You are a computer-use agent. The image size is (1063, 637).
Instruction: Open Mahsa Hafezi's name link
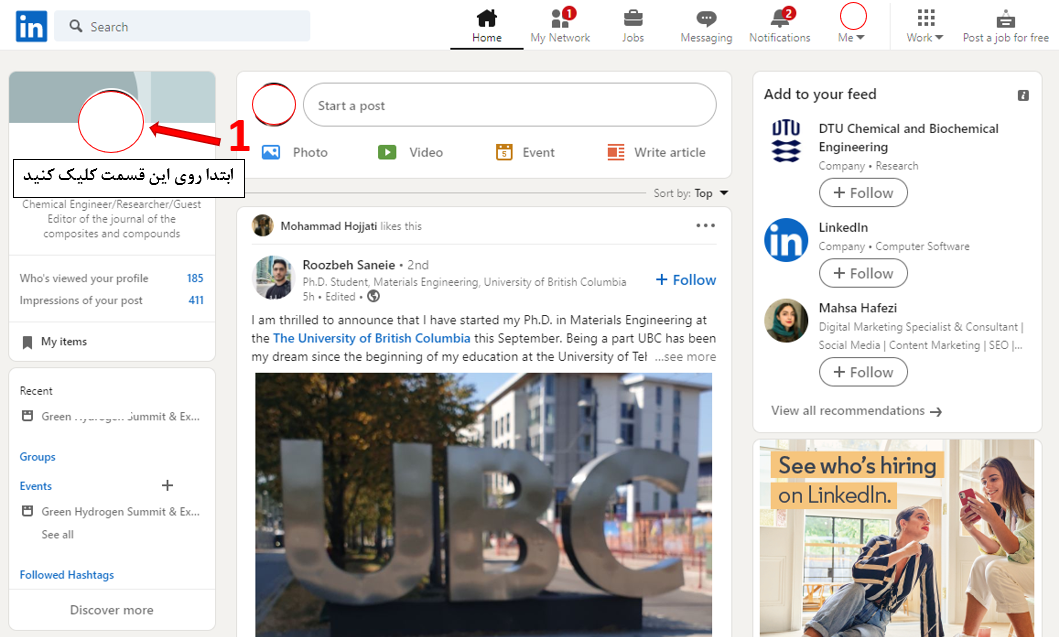tap(858, 308)
